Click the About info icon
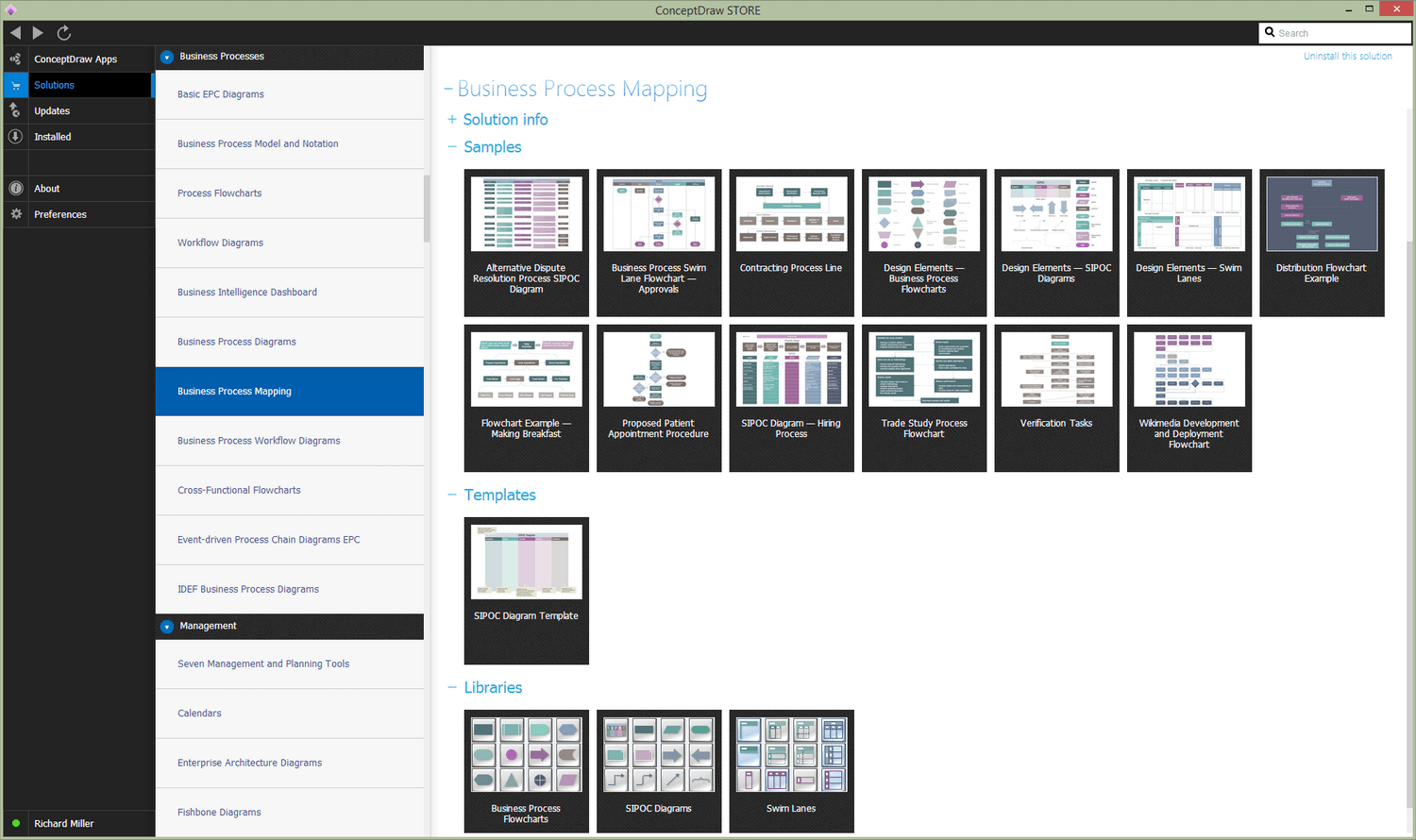This screenshot has width=1416, height=840. click(15, 189)
